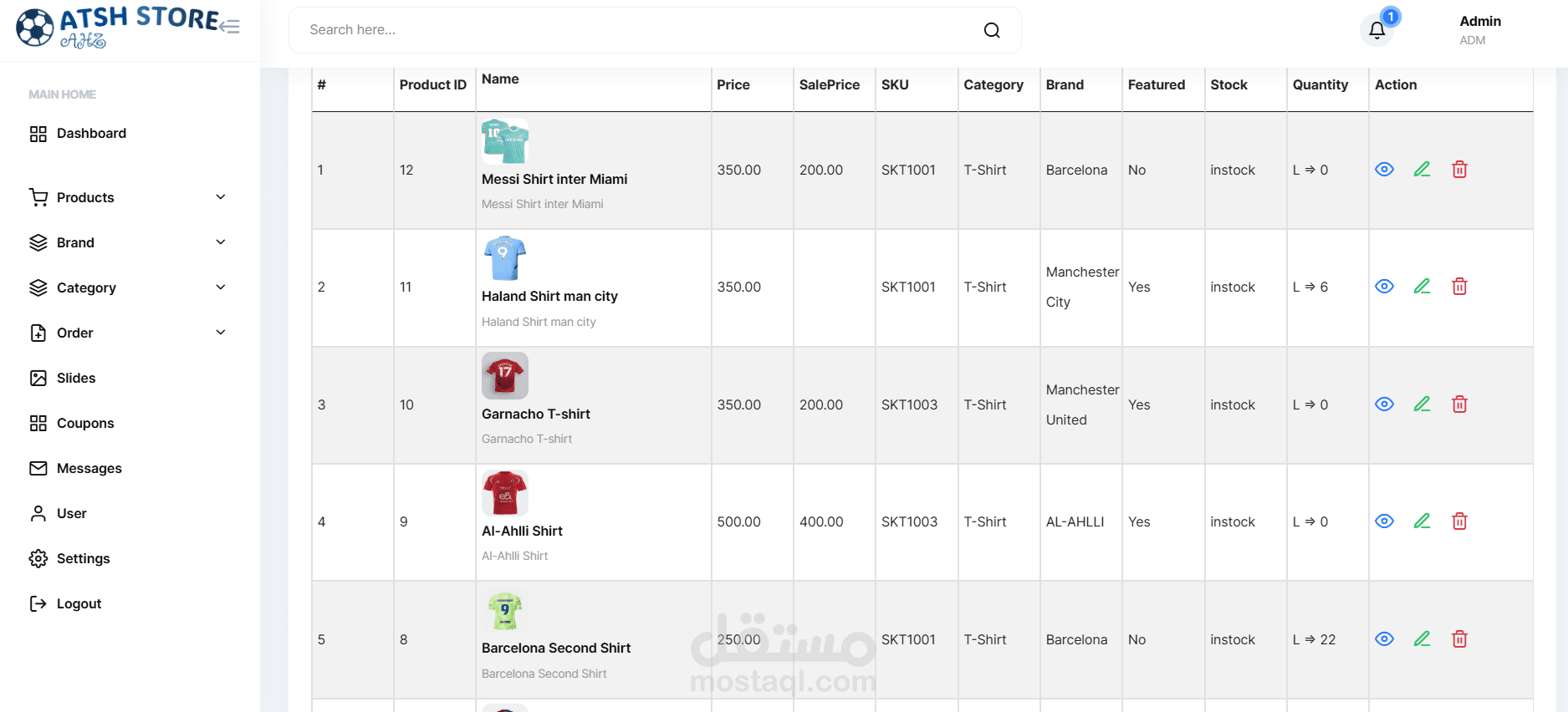
Task: Click Garnacho T-shirt product thumbnail
Action: [505, 375]
